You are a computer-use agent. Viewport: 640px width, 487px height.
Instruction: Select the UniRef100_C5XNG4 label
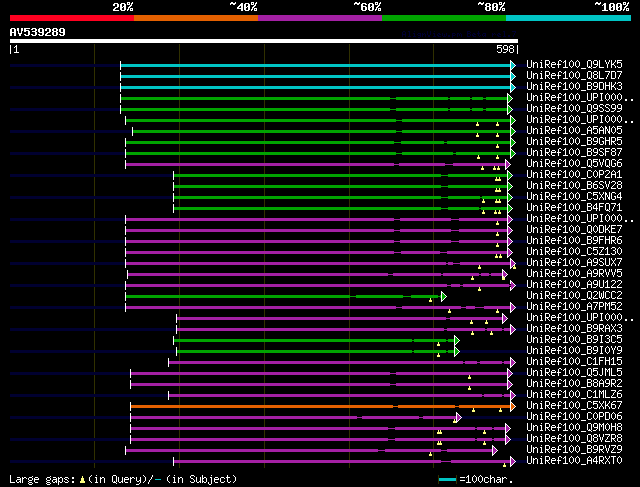pyautogui.click(x=574, y=197)
